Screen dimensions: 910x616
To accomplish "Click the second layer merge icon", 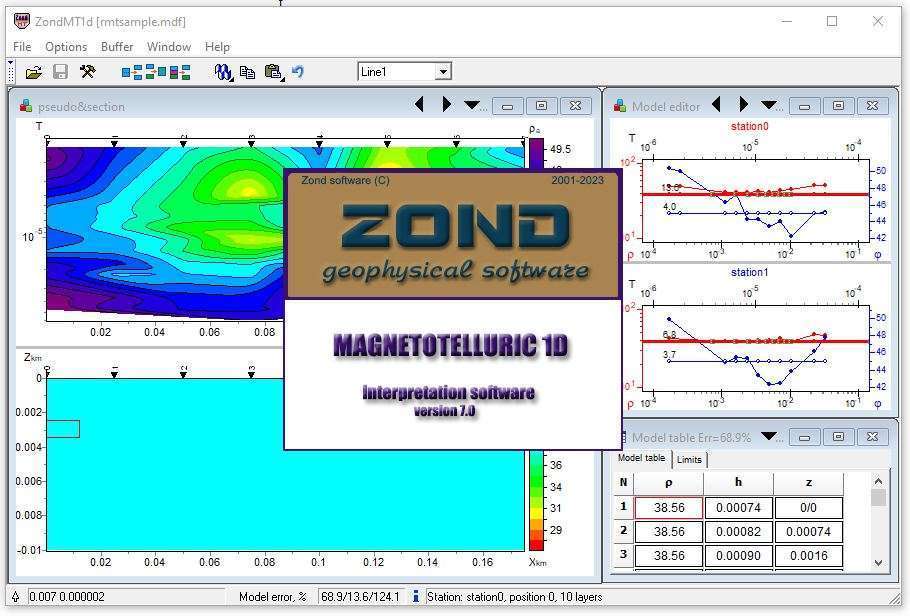I will click(156, 72).
